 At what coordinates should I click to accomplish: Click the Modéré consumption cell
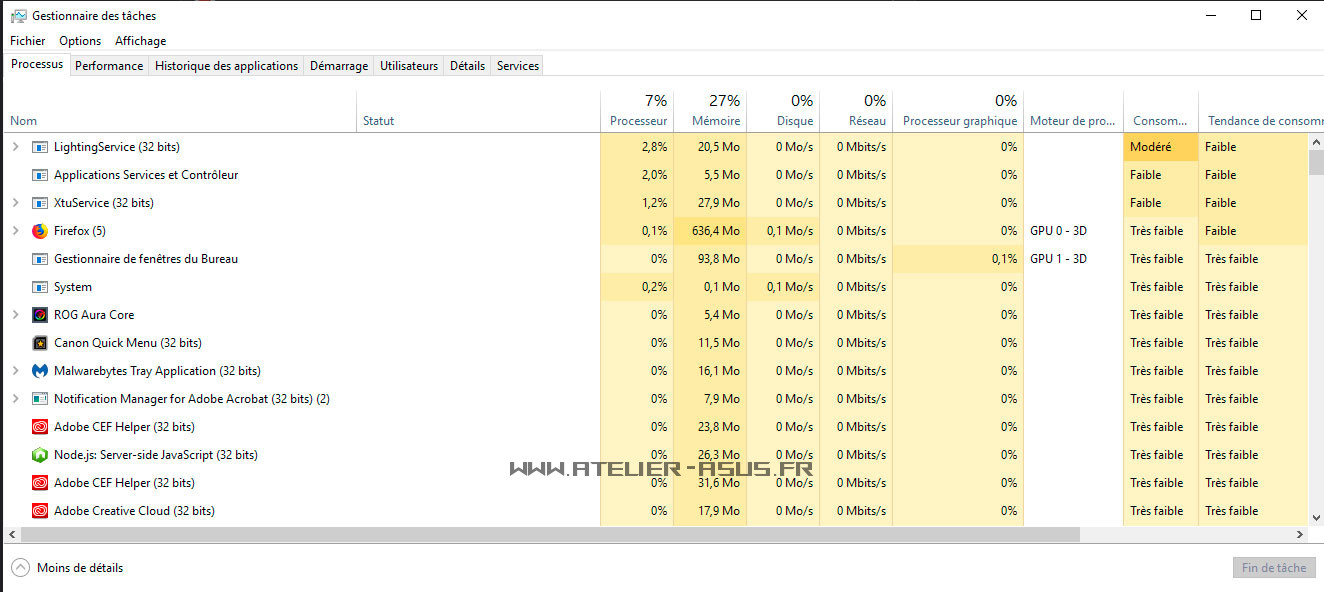pos(1161,147)
